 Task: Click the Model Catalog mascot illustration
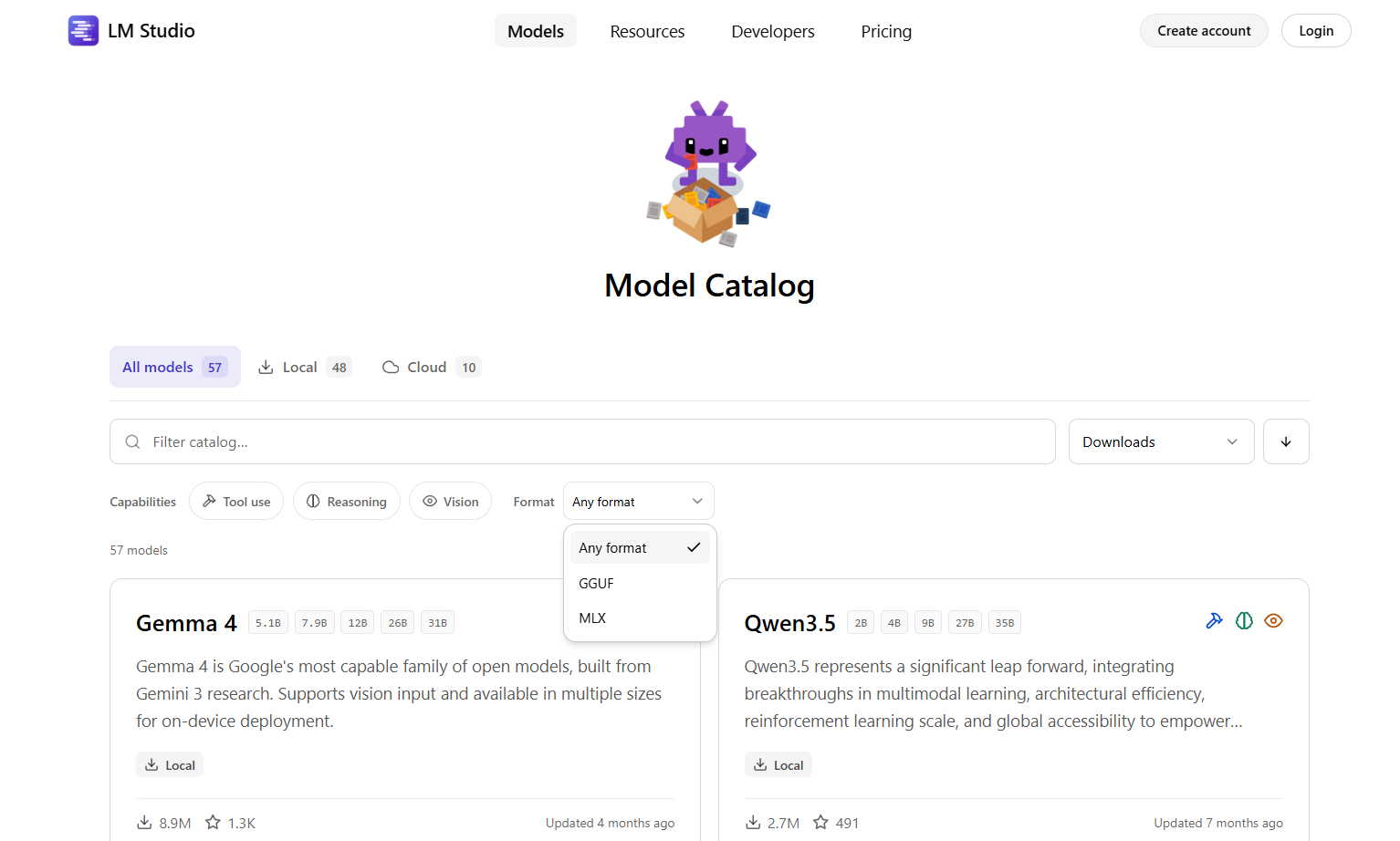709,173
